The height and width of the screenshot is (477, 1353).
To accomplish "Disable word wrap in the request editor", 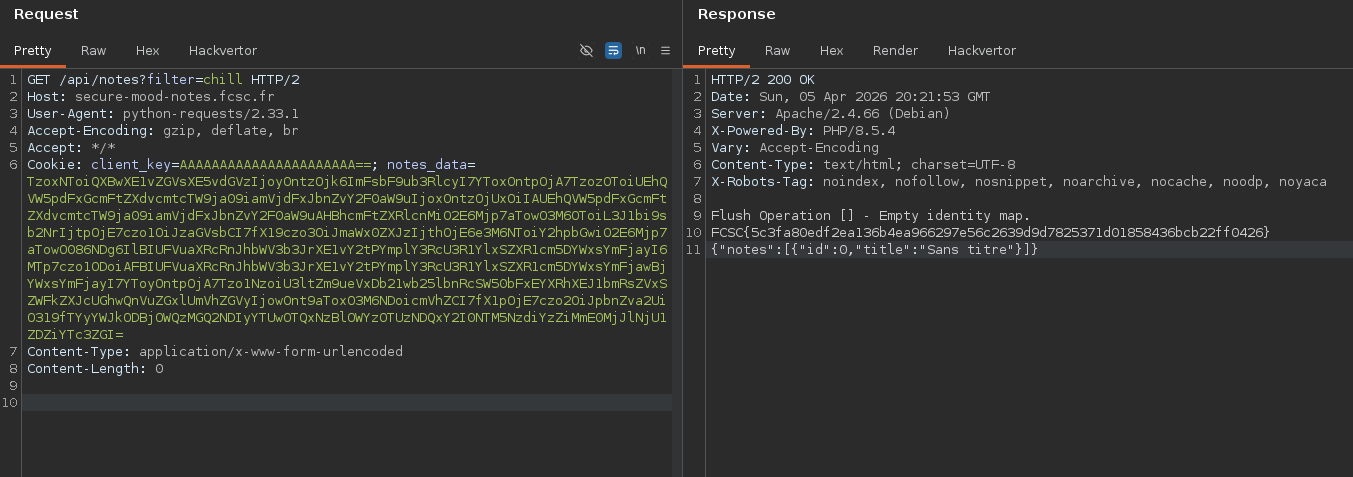I will click(x=613, y=50).
